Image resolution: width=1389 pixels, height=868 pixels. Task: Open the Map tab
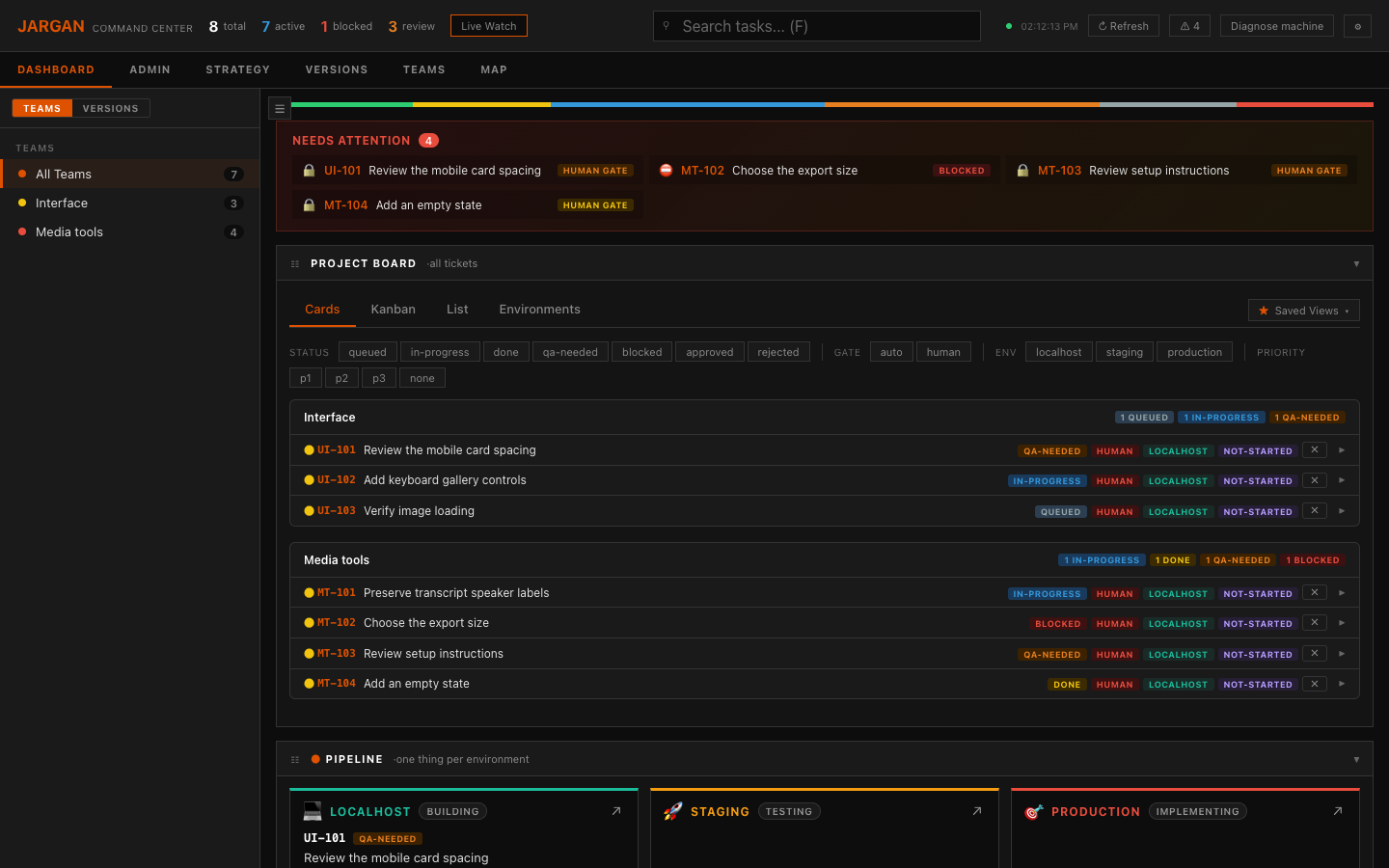494,69
